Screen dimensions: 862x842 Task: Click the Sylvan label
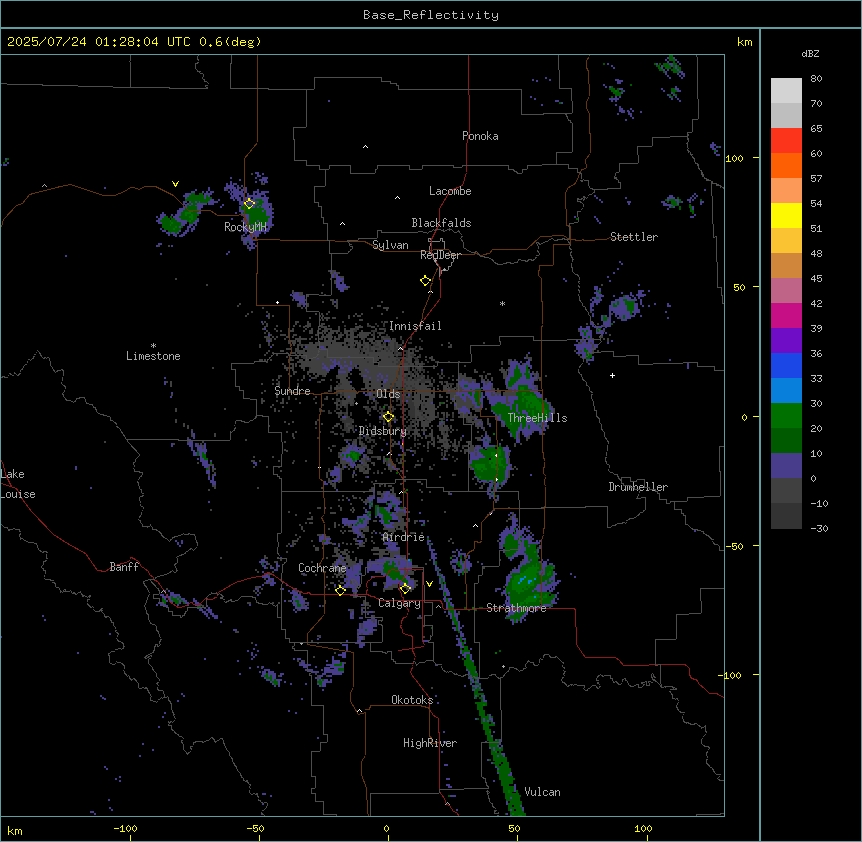coord(390,245)
